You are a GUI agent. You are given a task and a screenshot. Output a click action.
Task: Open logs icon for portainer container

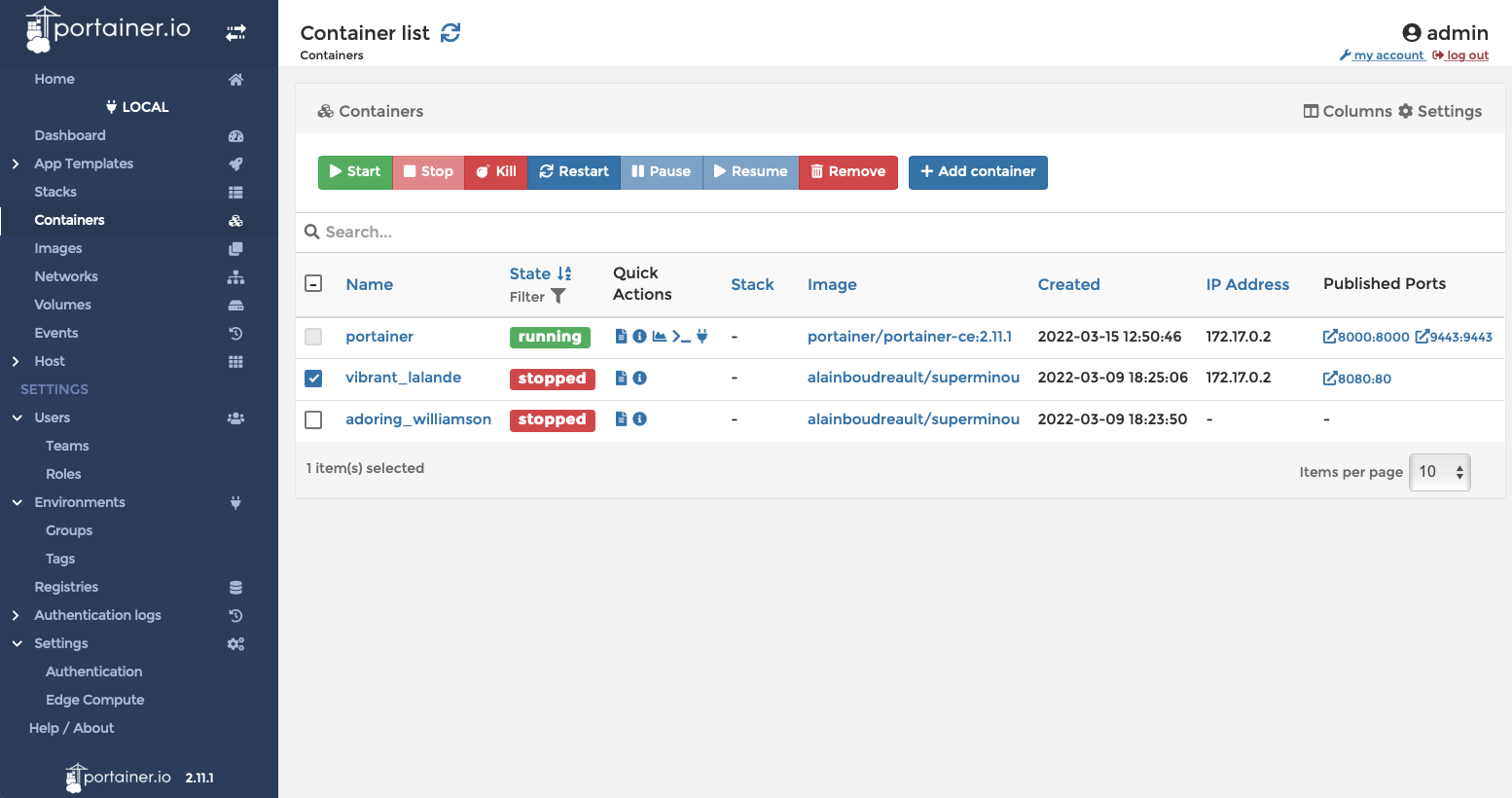(x=621, y=337)
